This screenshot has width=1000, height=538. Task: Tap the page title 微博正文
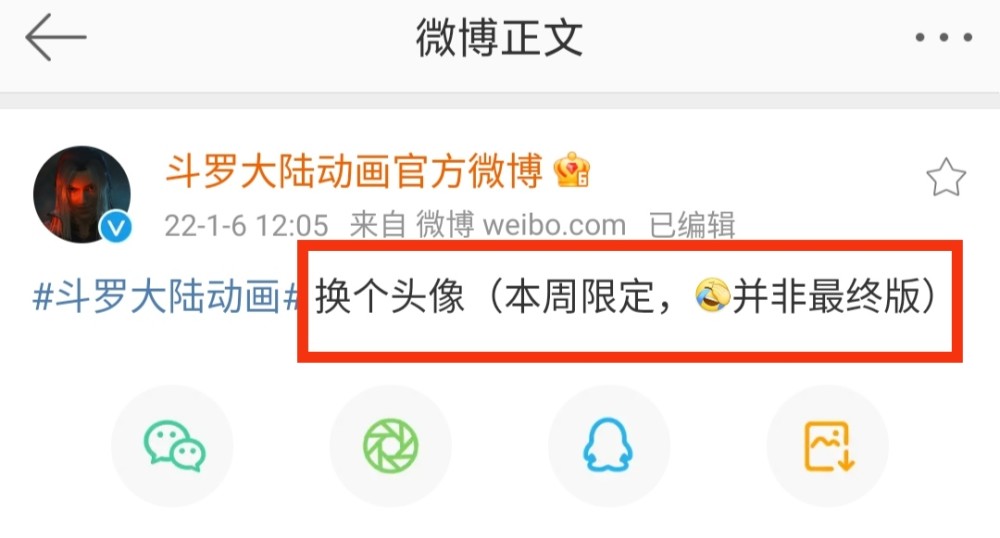[499, 38]
